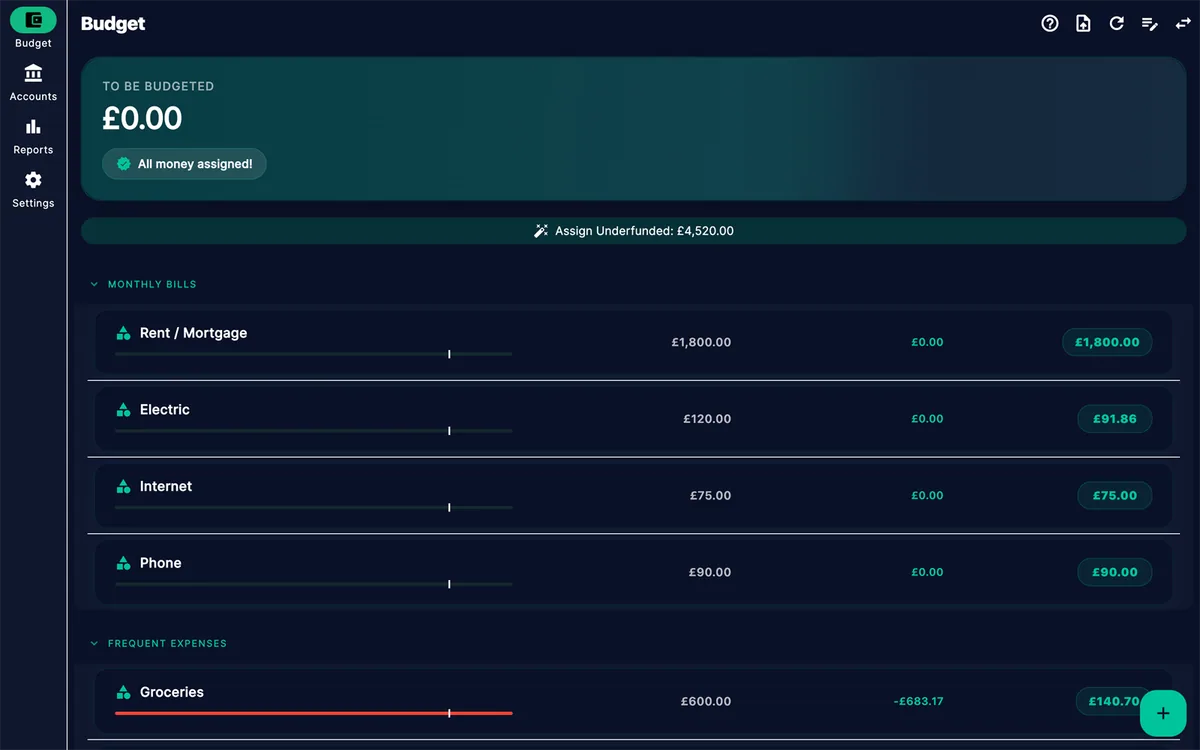
Task: Click Phone available £90.00 pill
Action: pos(1114,572)
